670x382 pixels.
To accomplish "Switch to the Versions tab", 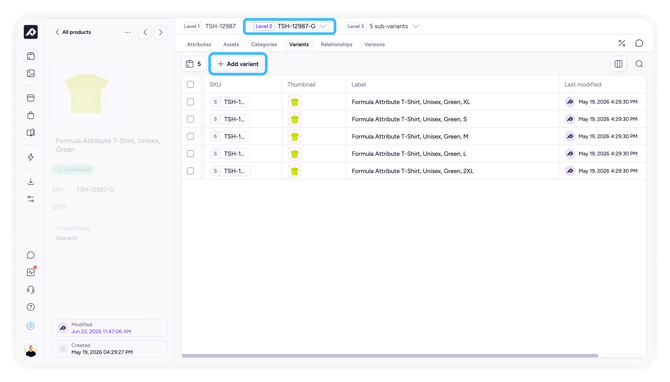I will click(x=375, y=44).
